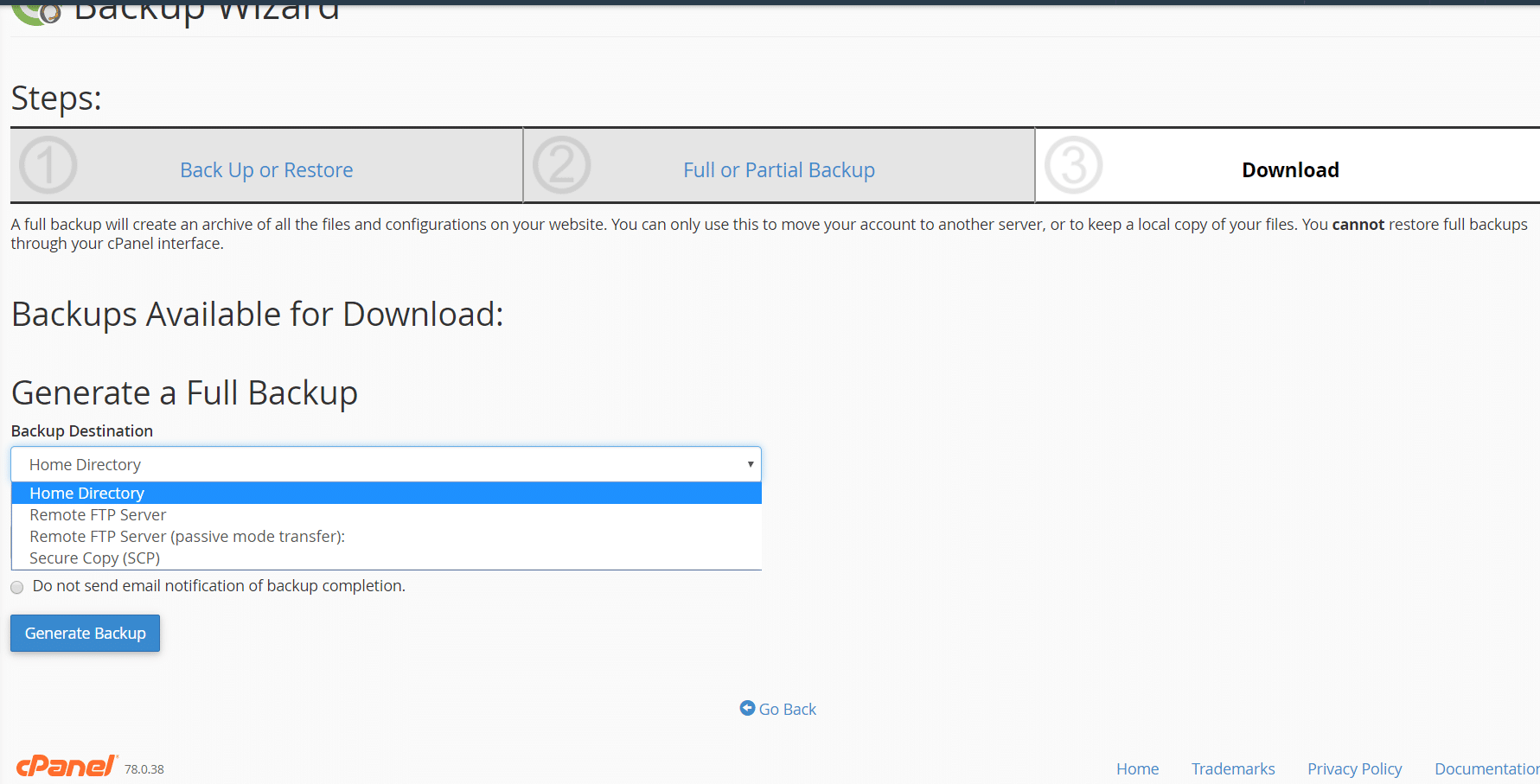The image size is (1540, 784).
Task: Click the cPanel logo in footer
Action: pos(67,766)
